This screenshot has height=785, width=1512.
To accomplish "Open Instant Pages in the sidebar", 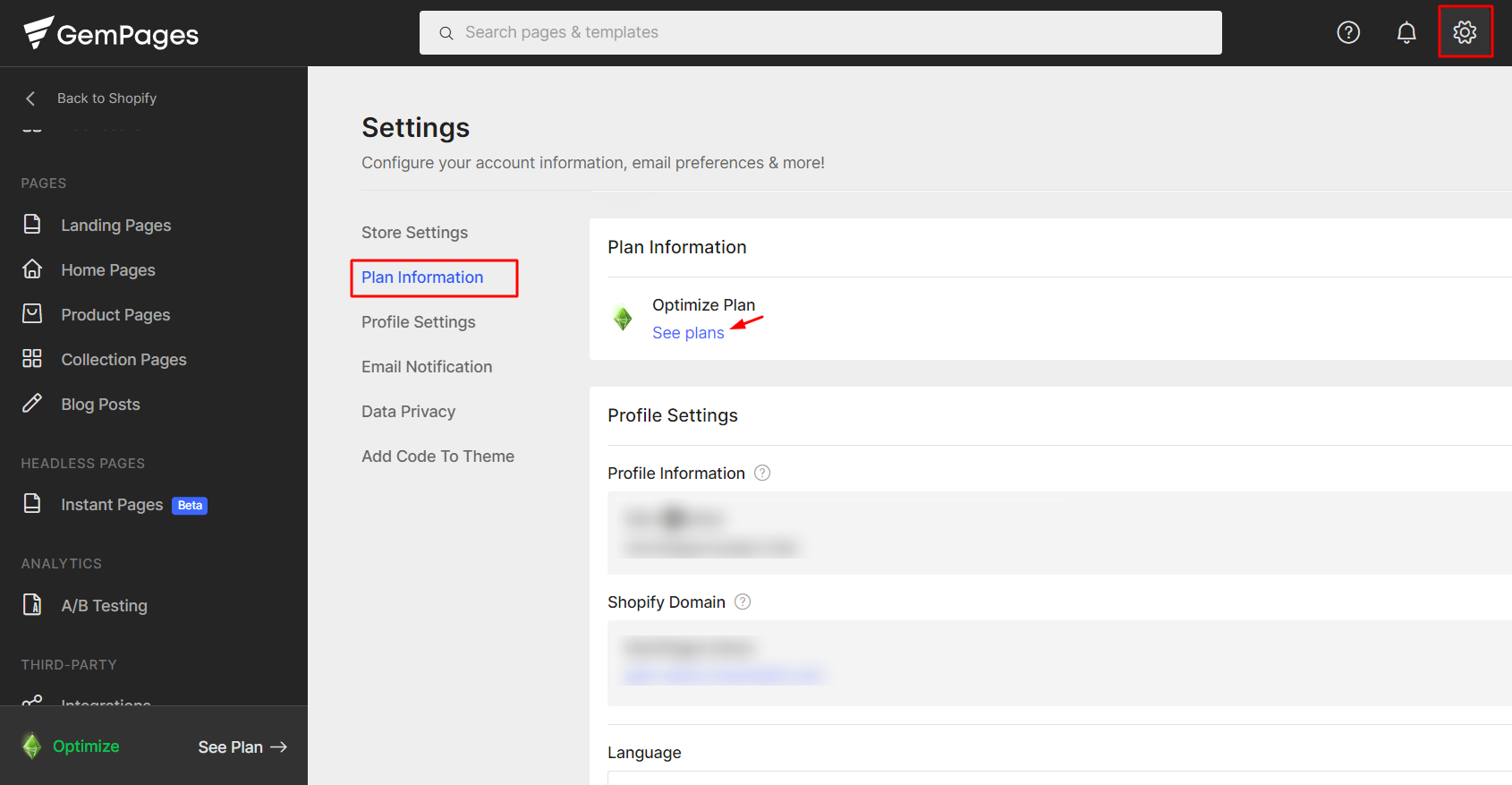I will (112, 505).
